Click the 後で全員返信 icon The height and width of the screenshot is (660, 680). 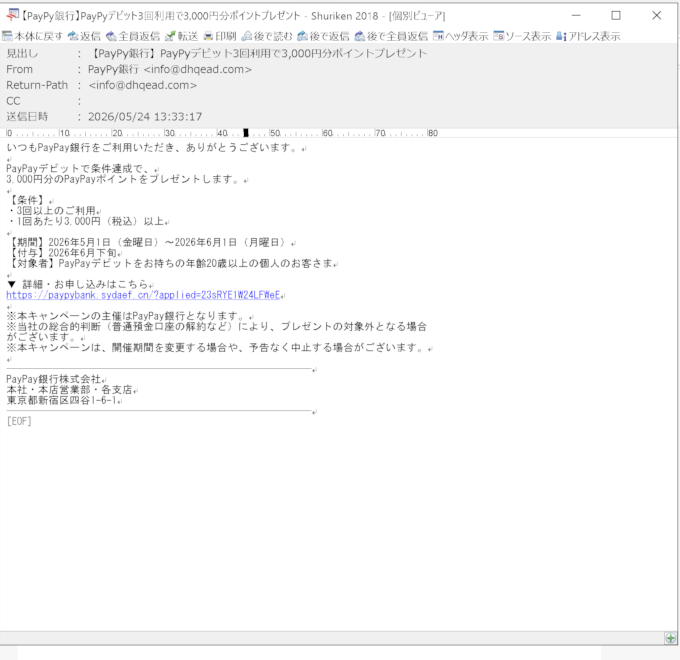coord(391,36)
